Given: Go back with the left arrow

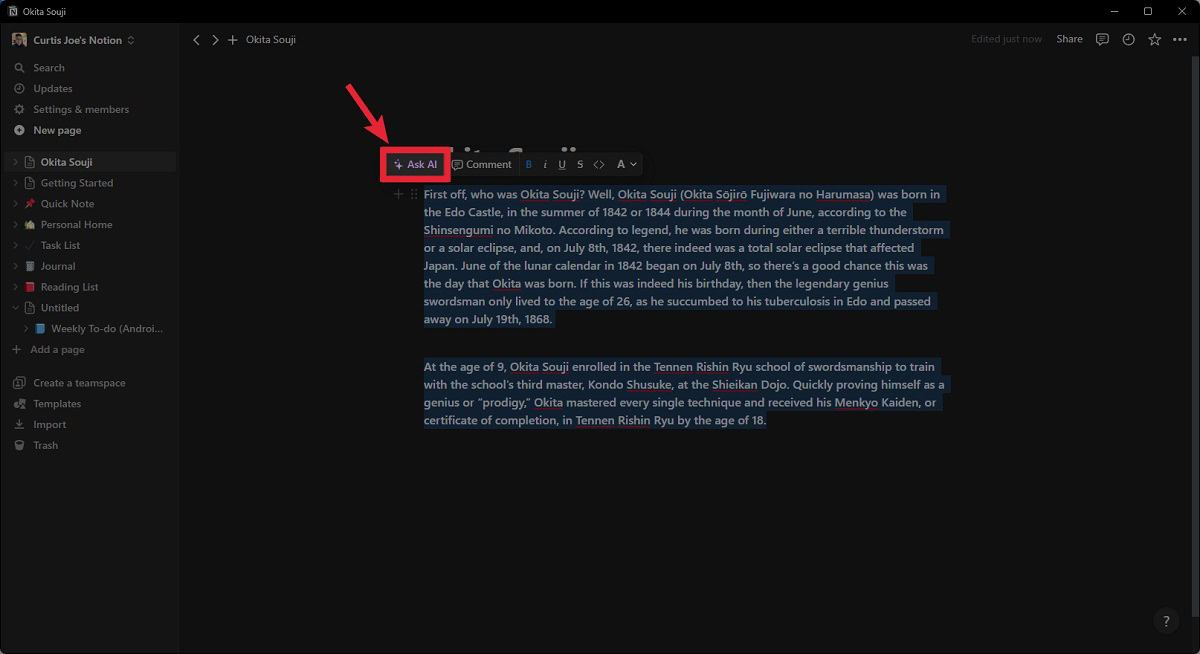Looking at the screenshot, I should (x=196, y=40).
